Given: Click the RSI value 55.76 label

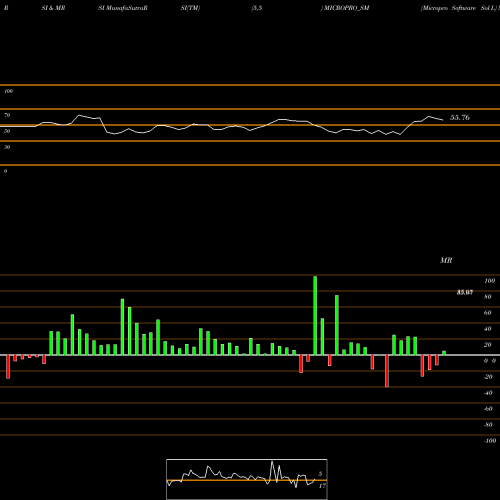Looking at the screenshot, I should [460, 118].
